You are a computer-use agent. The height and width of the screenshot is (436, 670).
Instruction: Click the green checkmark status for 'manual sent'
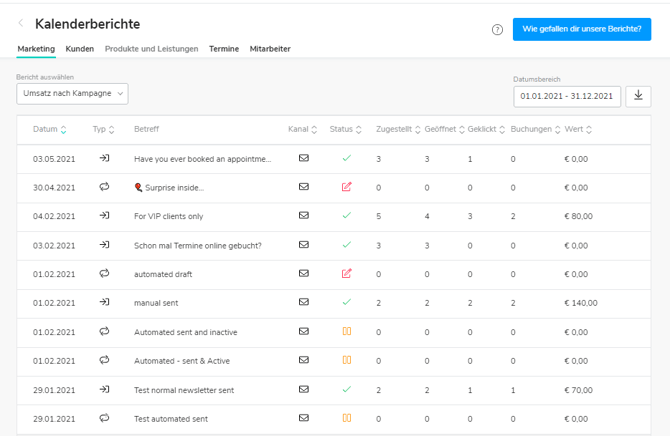346,302
